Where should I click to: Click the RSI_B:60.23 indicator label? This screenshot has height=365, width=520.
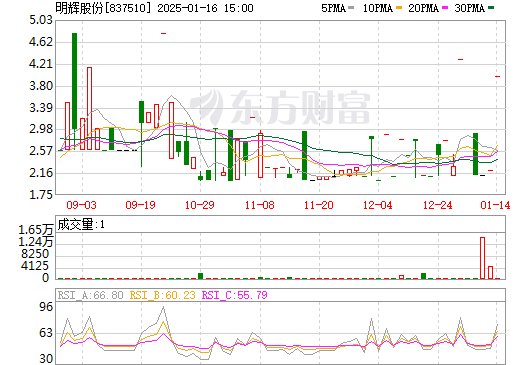[162, 295]
